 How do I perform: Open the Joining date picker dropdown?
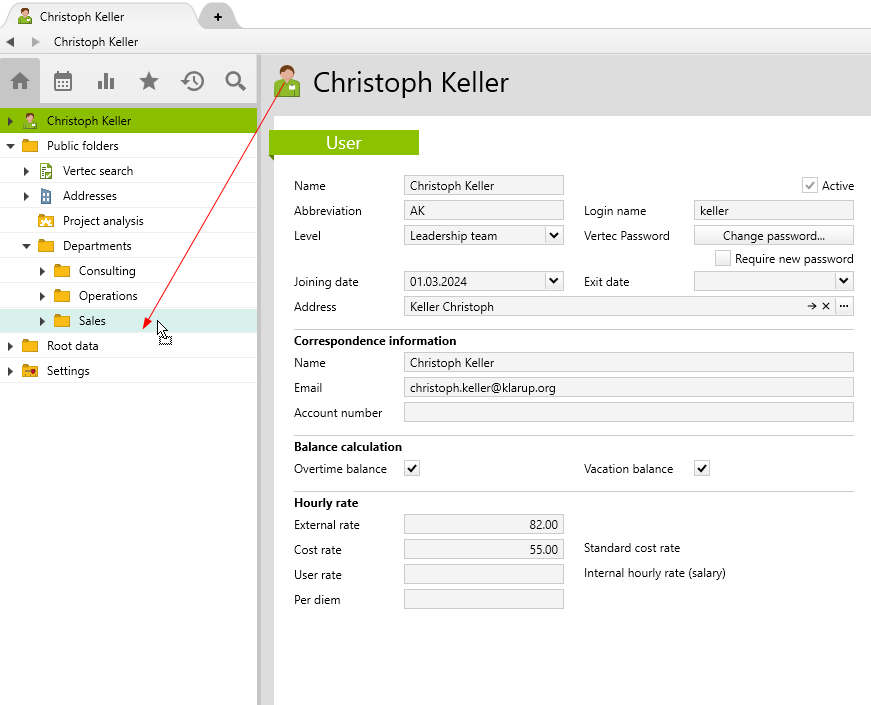pos(554,282)
